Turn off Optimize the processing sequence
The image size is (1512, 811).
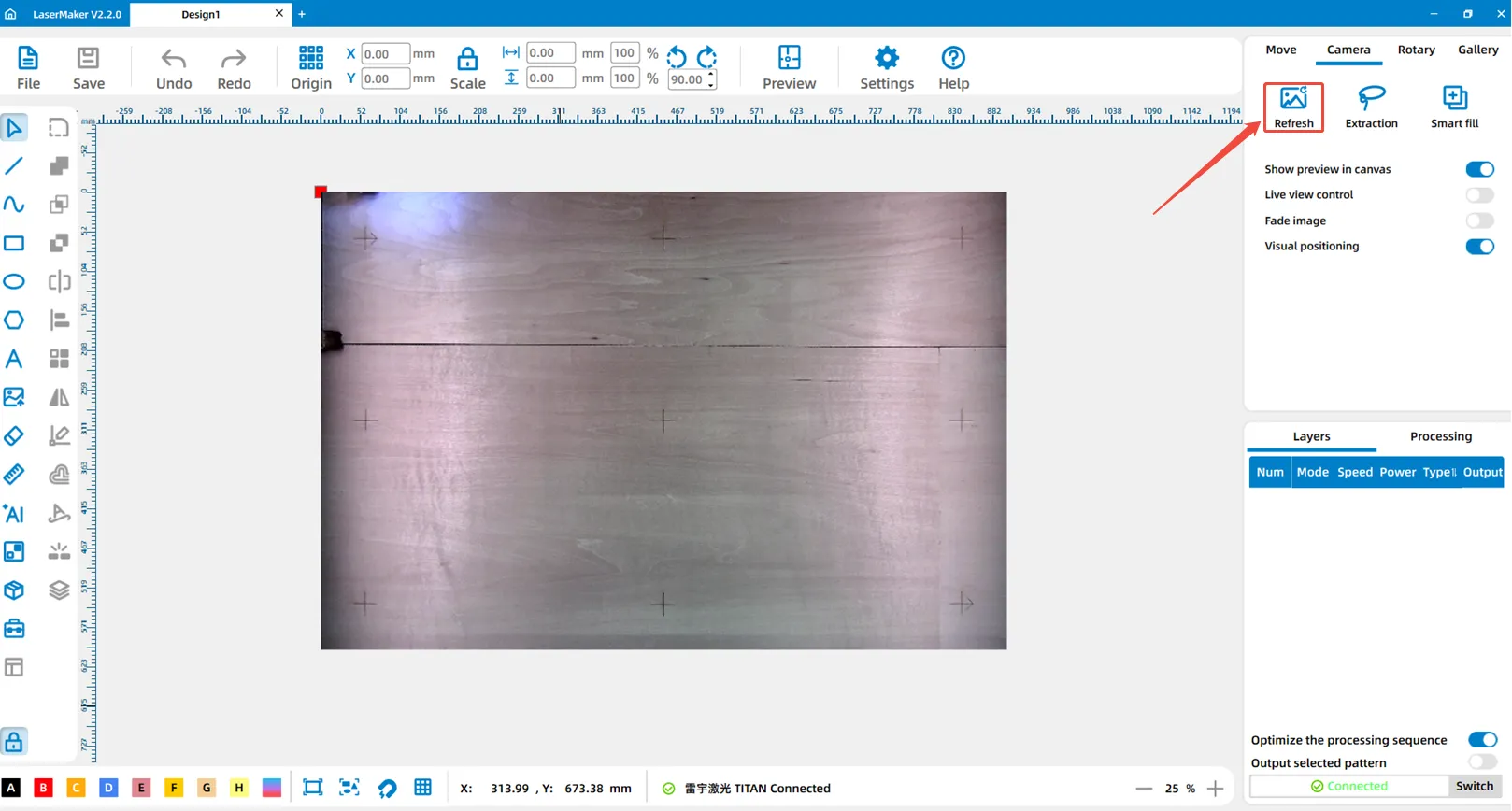click(x=1481, y=740)
